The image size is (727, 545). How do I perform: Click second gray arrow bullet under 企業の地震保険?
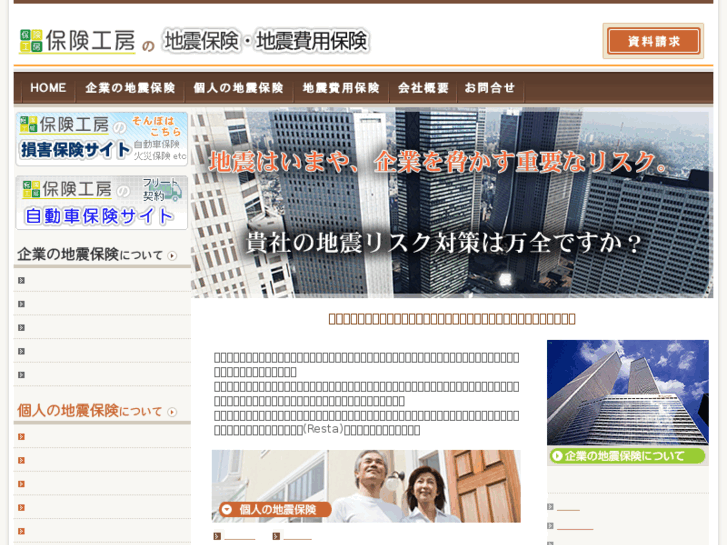click(21, 304)
